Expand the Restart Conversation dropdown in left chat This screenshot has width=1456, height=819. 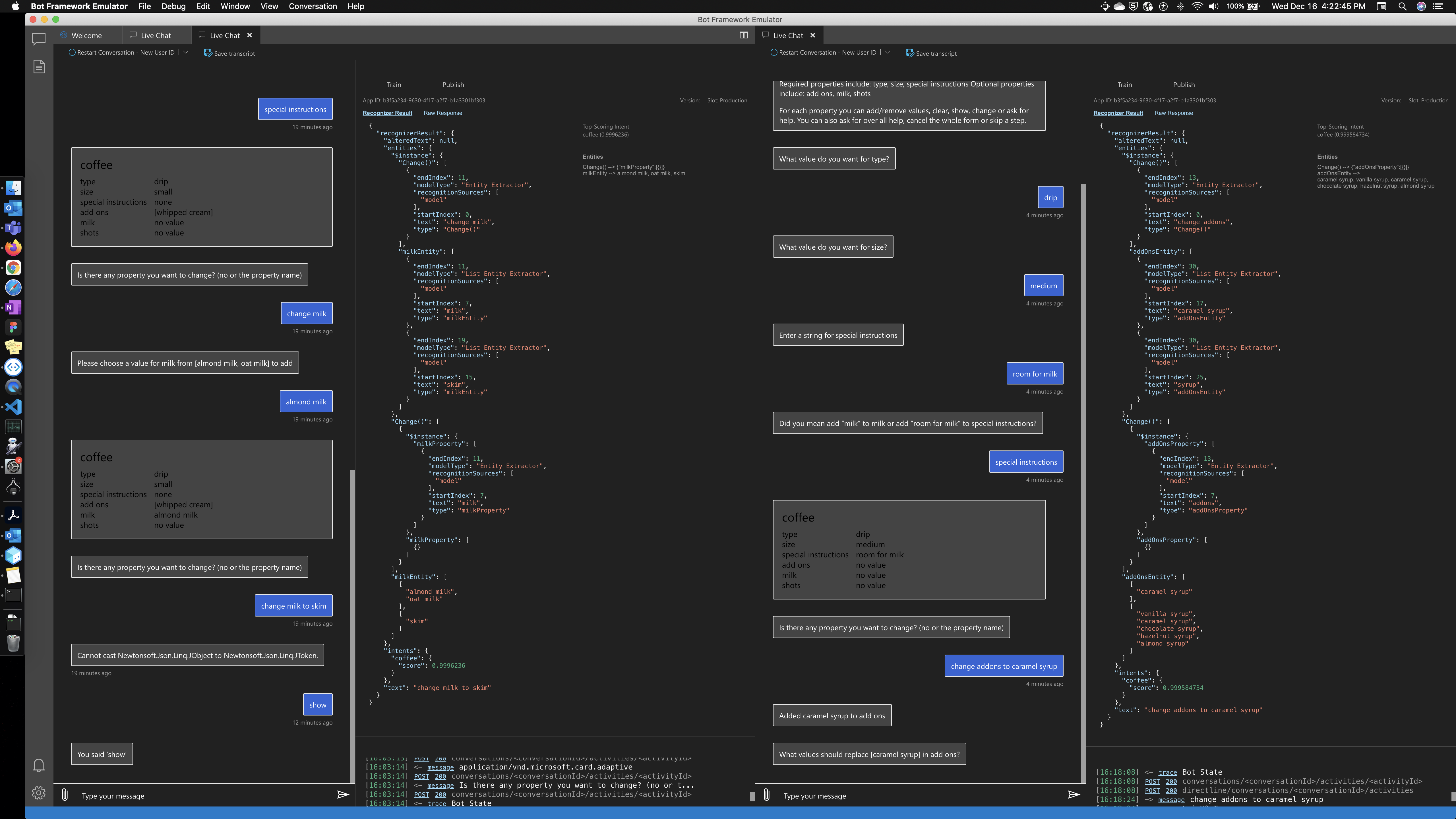pyautogui.click(x=185, y=52)
